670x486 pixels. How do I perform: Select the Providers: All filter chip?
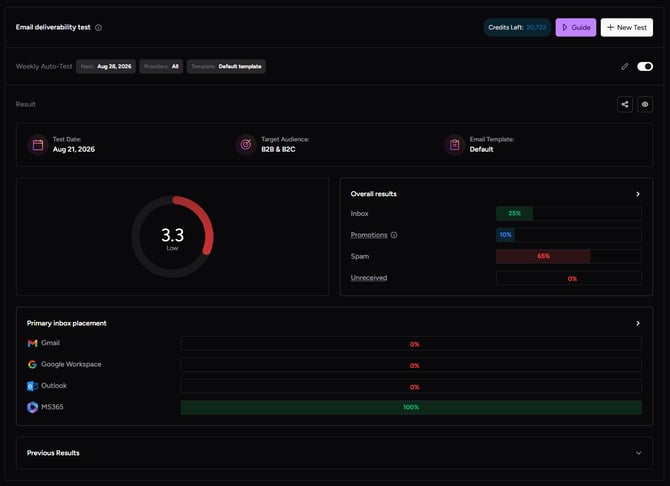(x=161, y=66)
